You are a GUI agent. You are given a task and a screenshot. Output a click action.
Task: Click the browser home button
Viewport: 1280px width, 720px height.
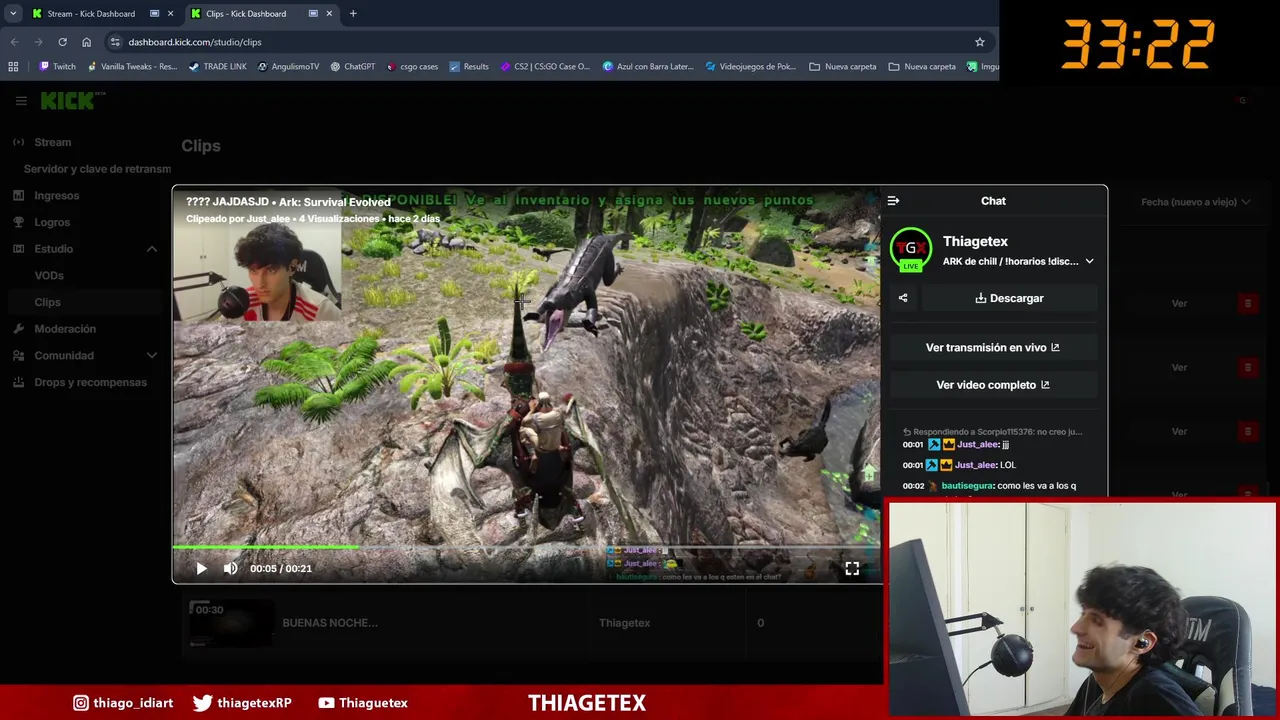(x=86, y=42)
